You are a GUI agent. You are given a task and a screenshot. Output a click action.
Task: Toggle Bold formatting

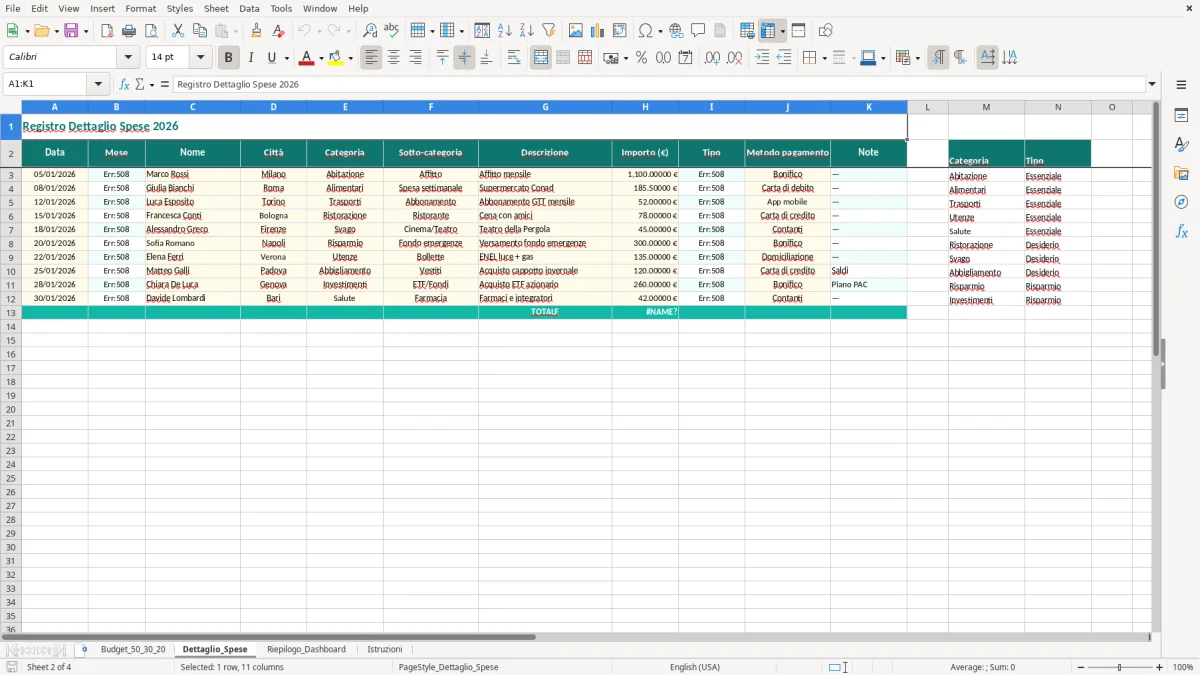[229, 58]
